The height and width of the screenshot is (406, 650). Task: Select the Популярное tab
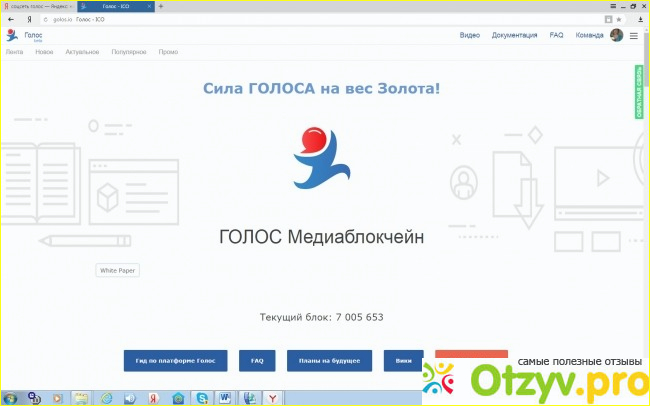click(x=127, y=51)
